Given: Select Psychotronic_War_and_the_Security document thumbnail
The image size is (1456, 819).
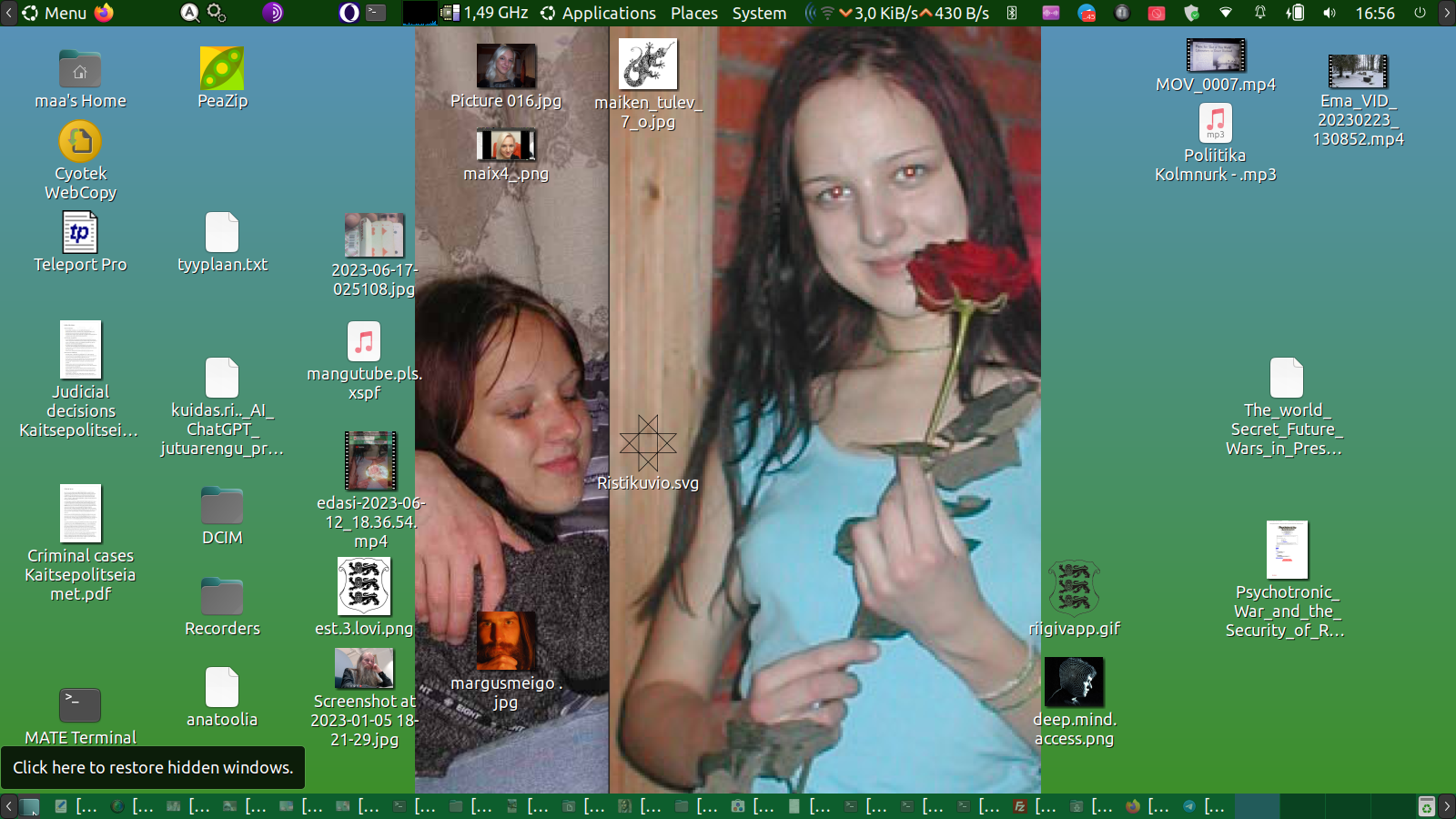Looking at the screenshot, I should (1287, 550).
